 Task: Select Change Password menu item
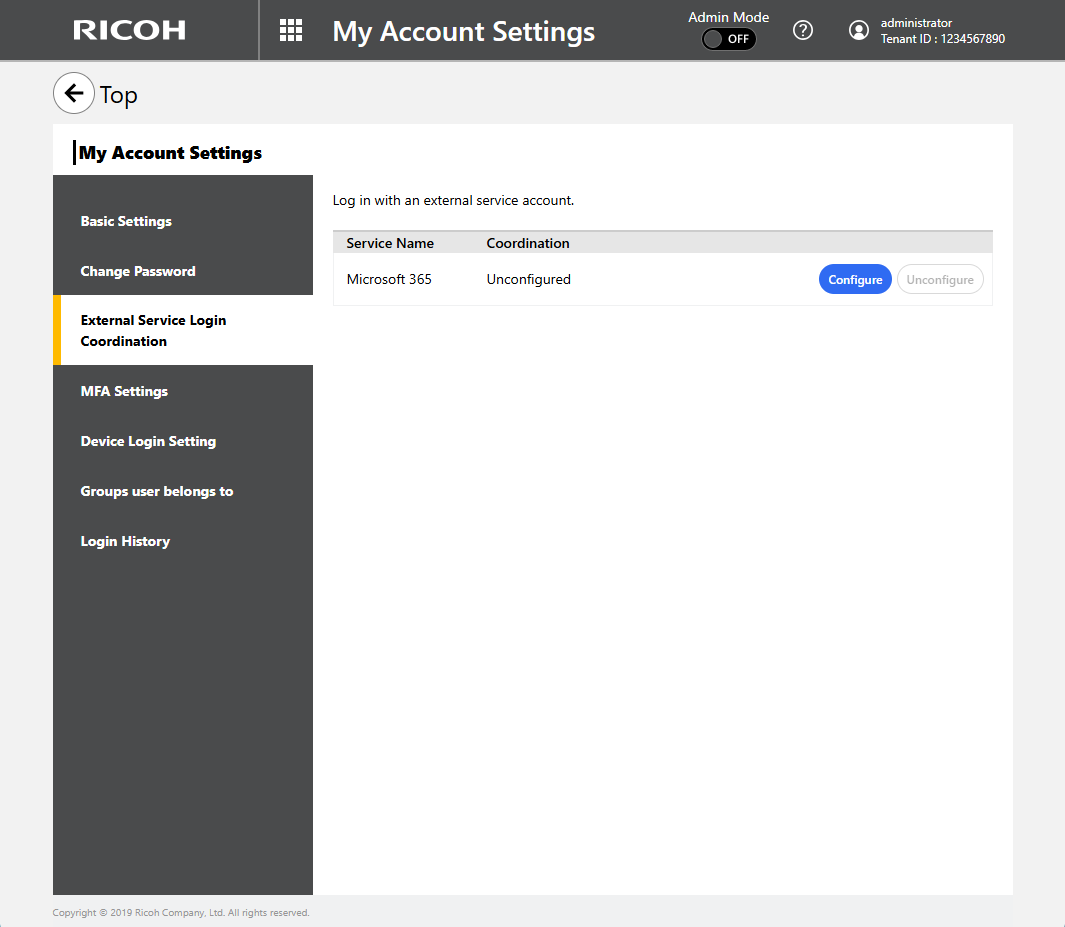pos(138,271)
